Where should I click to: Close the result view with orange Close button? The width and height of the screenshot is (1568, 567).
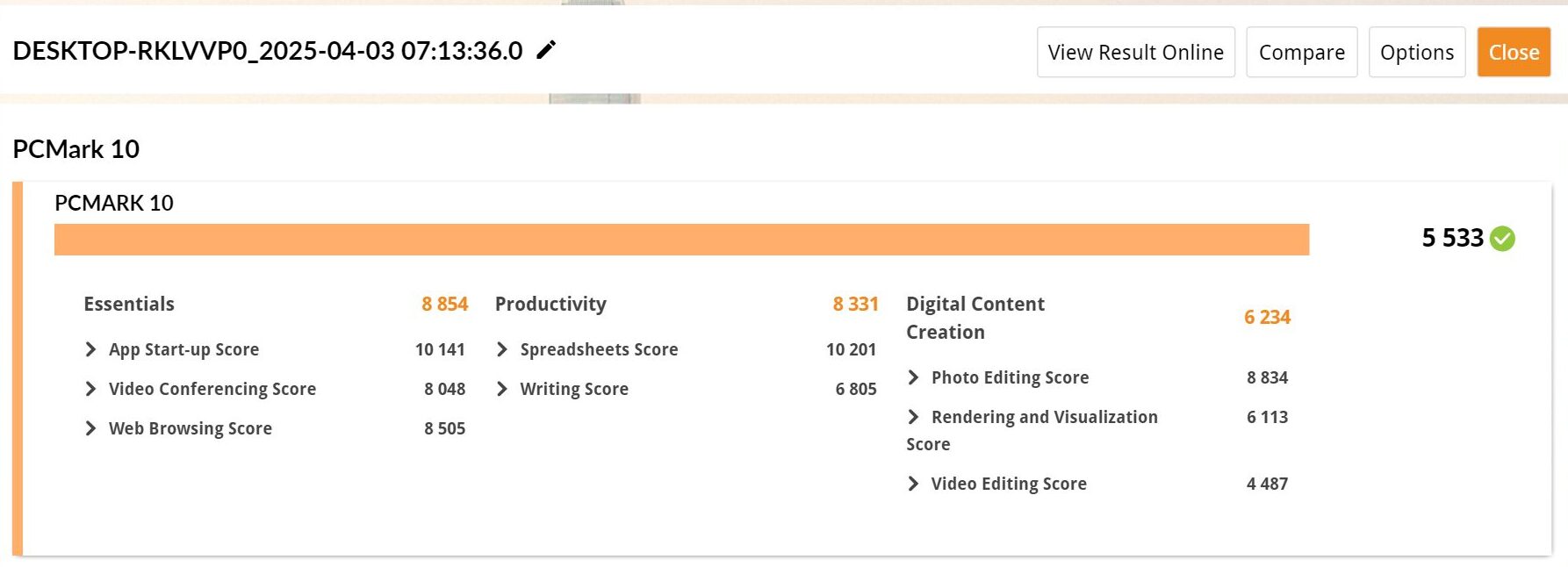tap(1514, 52)
